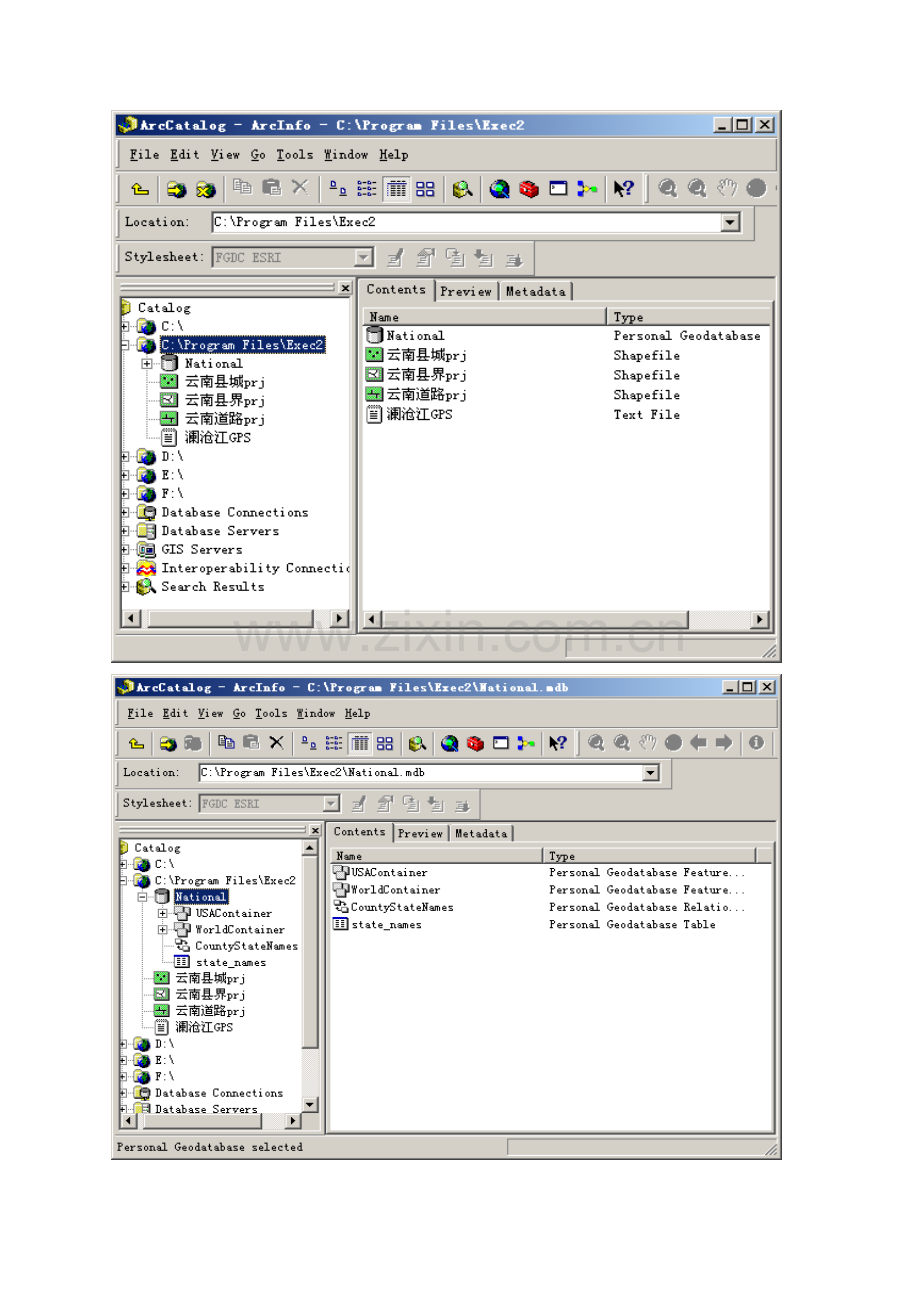This screenshot has height=1302, width=920.
Task: Switch National.mdb window to List view
Action: 334,743
